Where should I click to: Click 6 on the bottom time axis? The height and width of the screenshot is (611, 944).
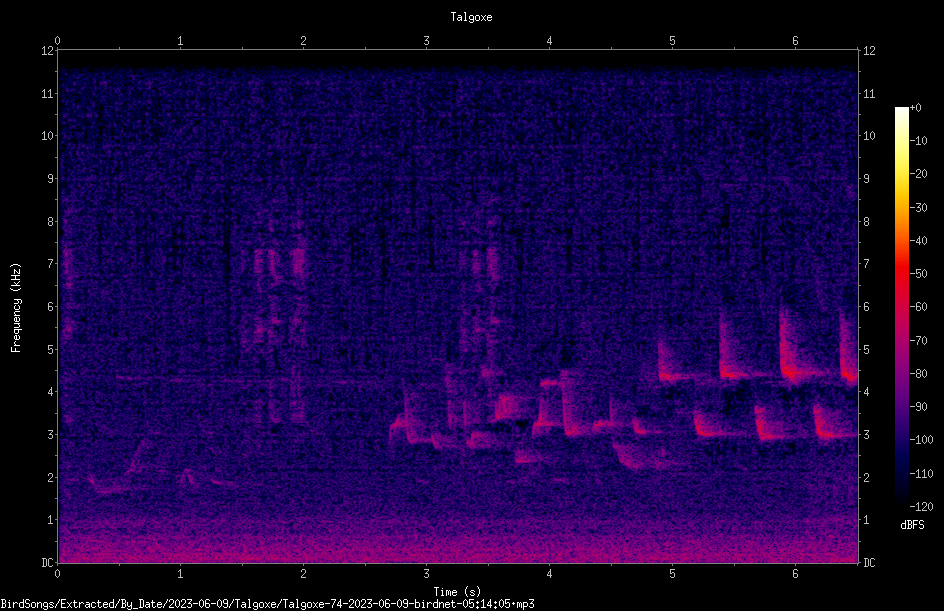795,574
